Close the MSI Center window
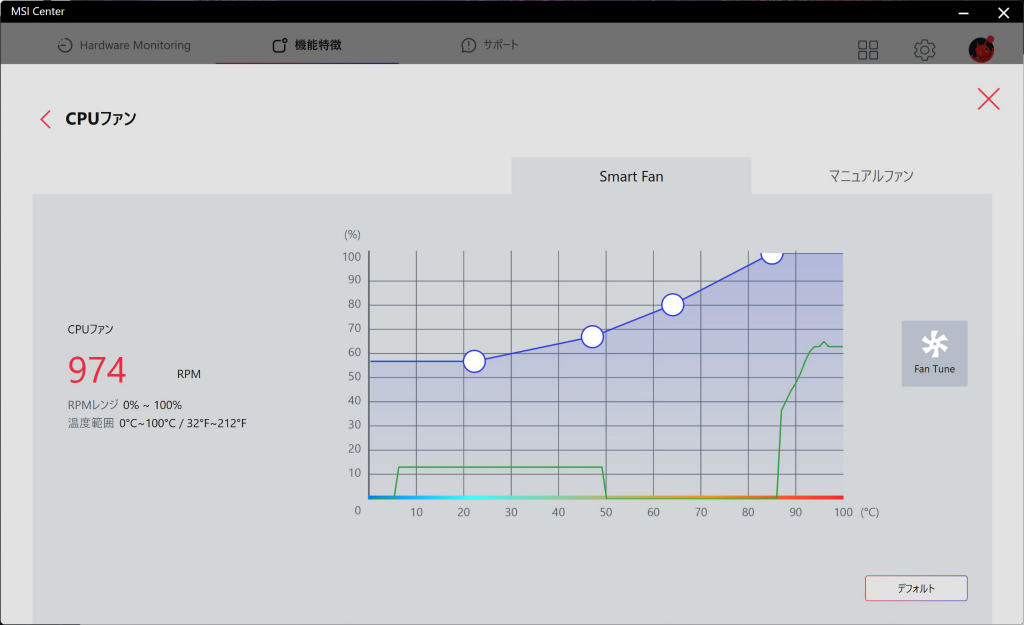This screenshot has height=625, width=1024. tap(1004, 12)
